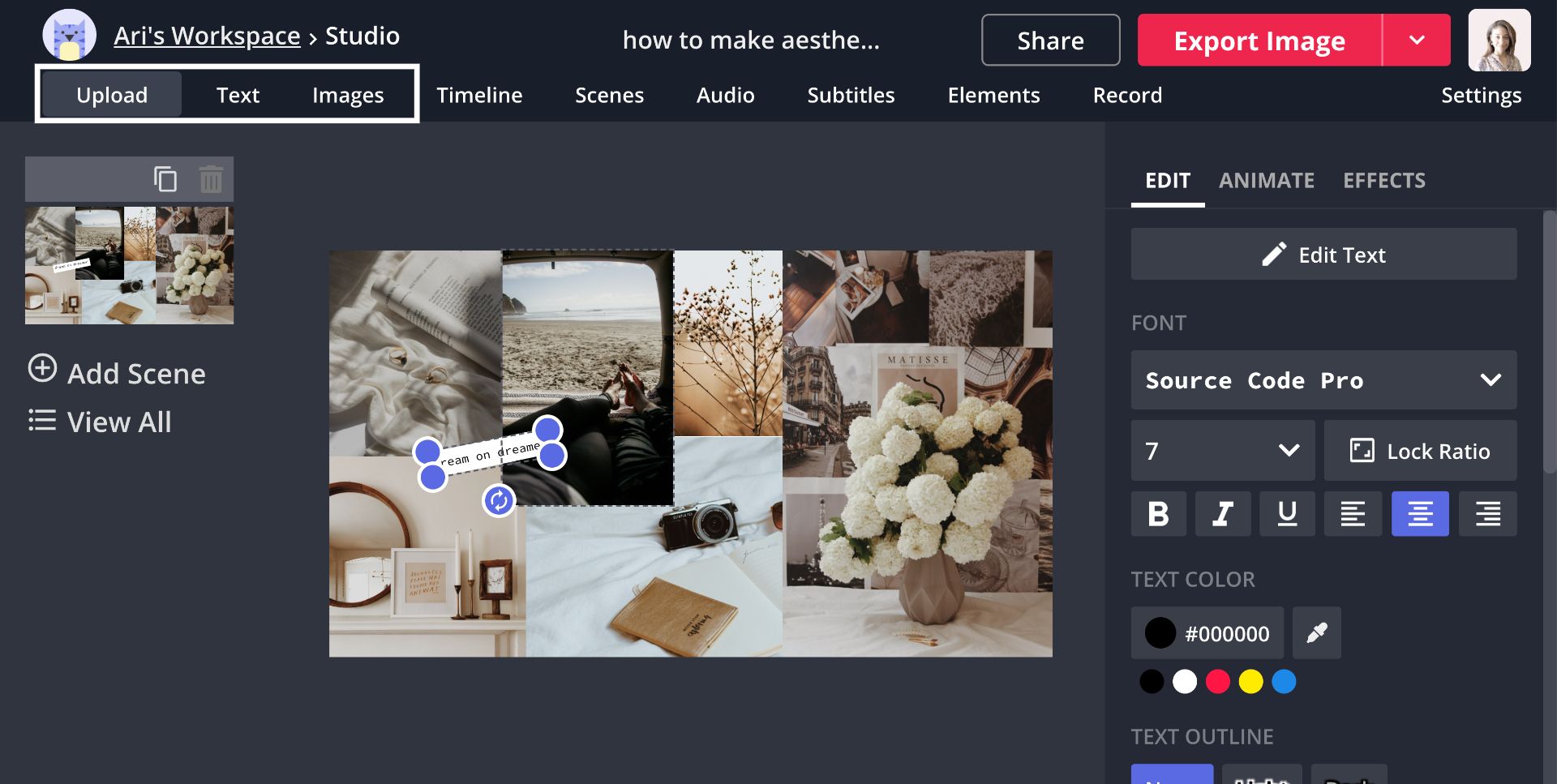Image resolution: width=1557 pixels, height=784 pixels.
Task: Expand the Export Image options arrow
Action: coord(1417,40)
